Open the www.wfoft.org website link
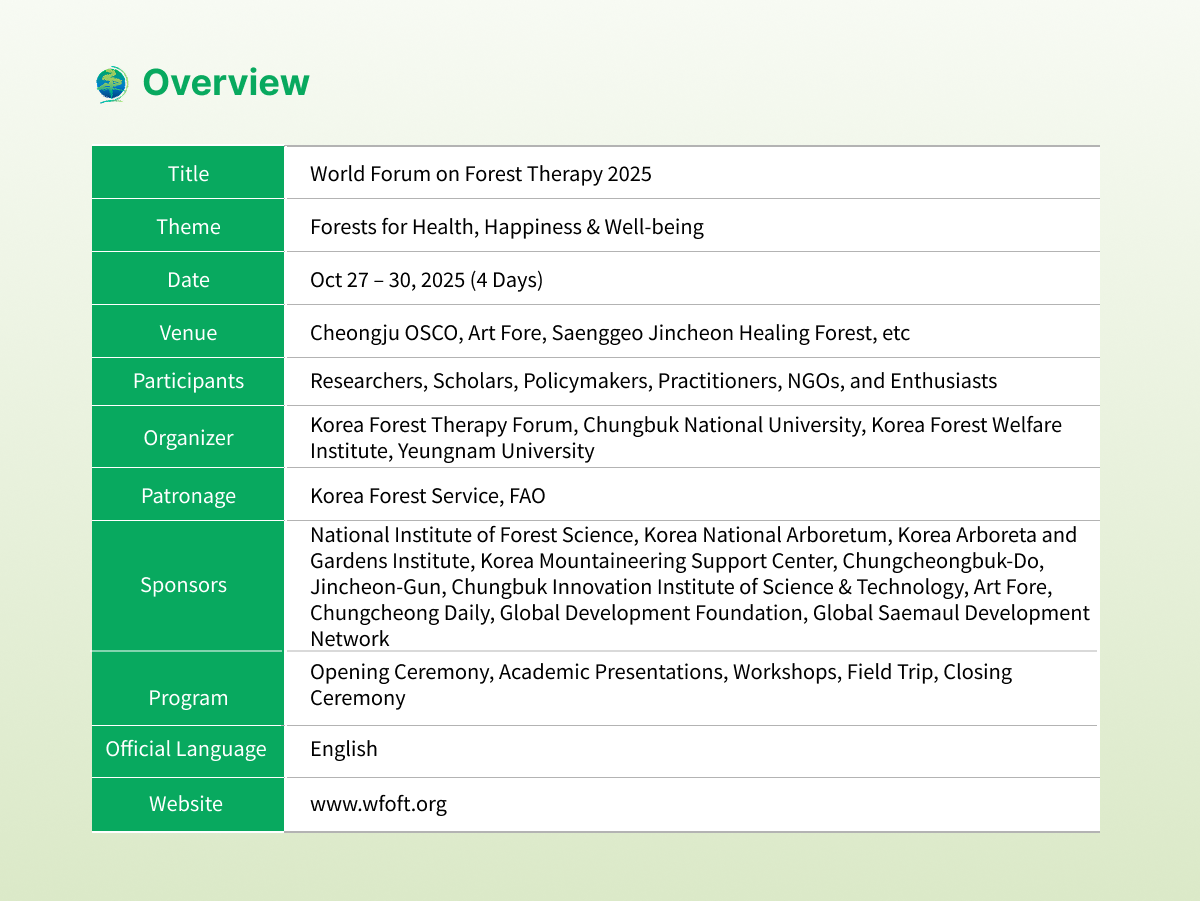 pos(378,804)
